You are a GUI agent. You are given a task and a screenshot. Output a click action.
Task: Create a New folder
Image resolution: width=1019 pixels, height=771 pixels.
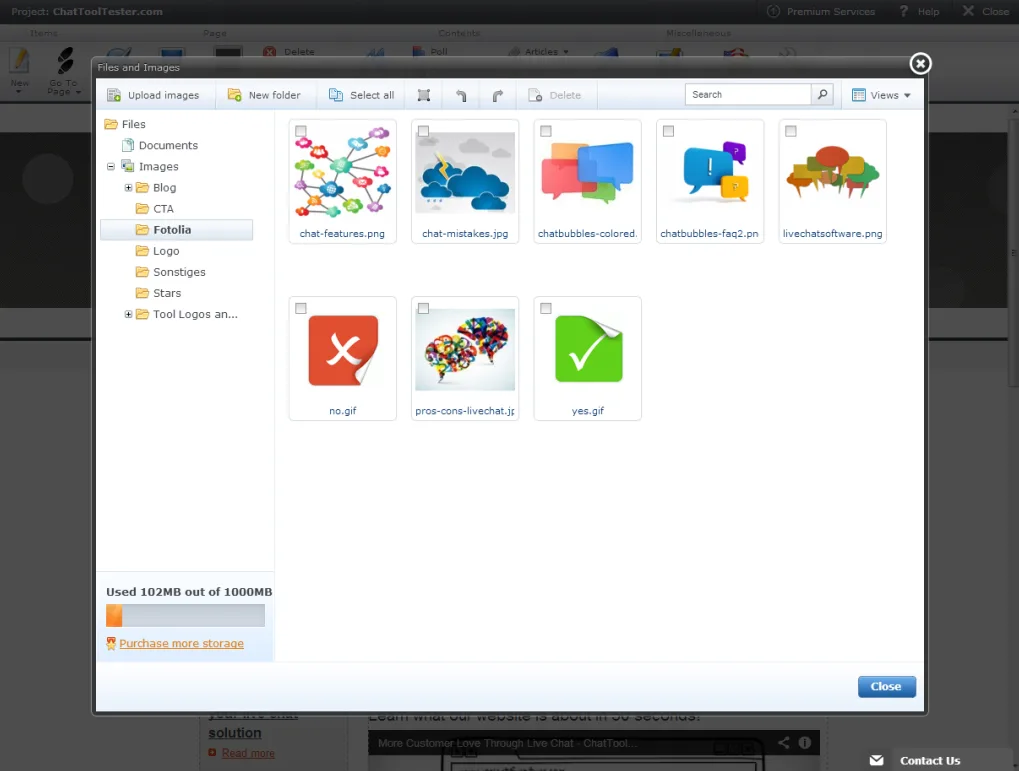tap(264, 95)
